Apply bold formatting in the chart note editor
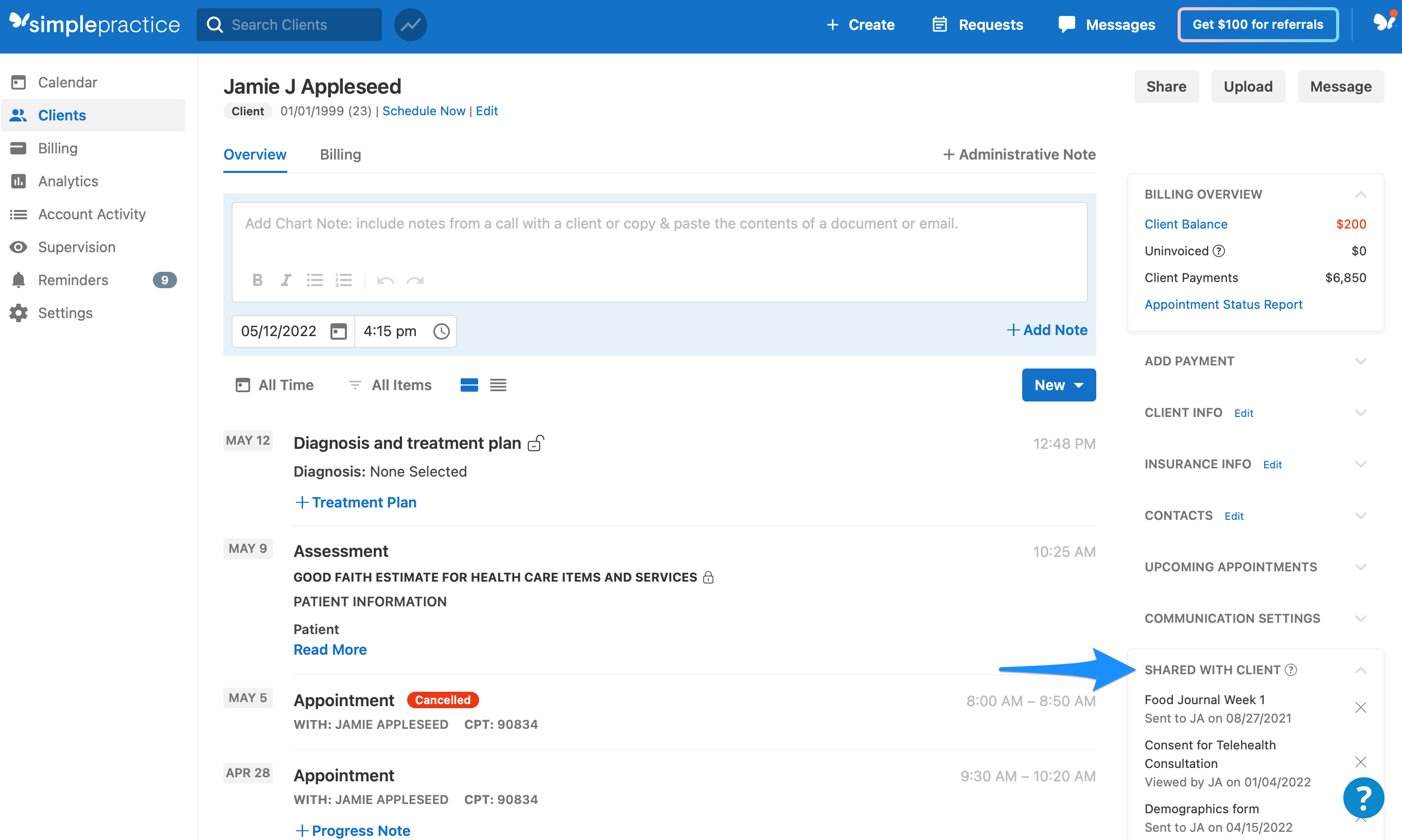 [258, 279]
